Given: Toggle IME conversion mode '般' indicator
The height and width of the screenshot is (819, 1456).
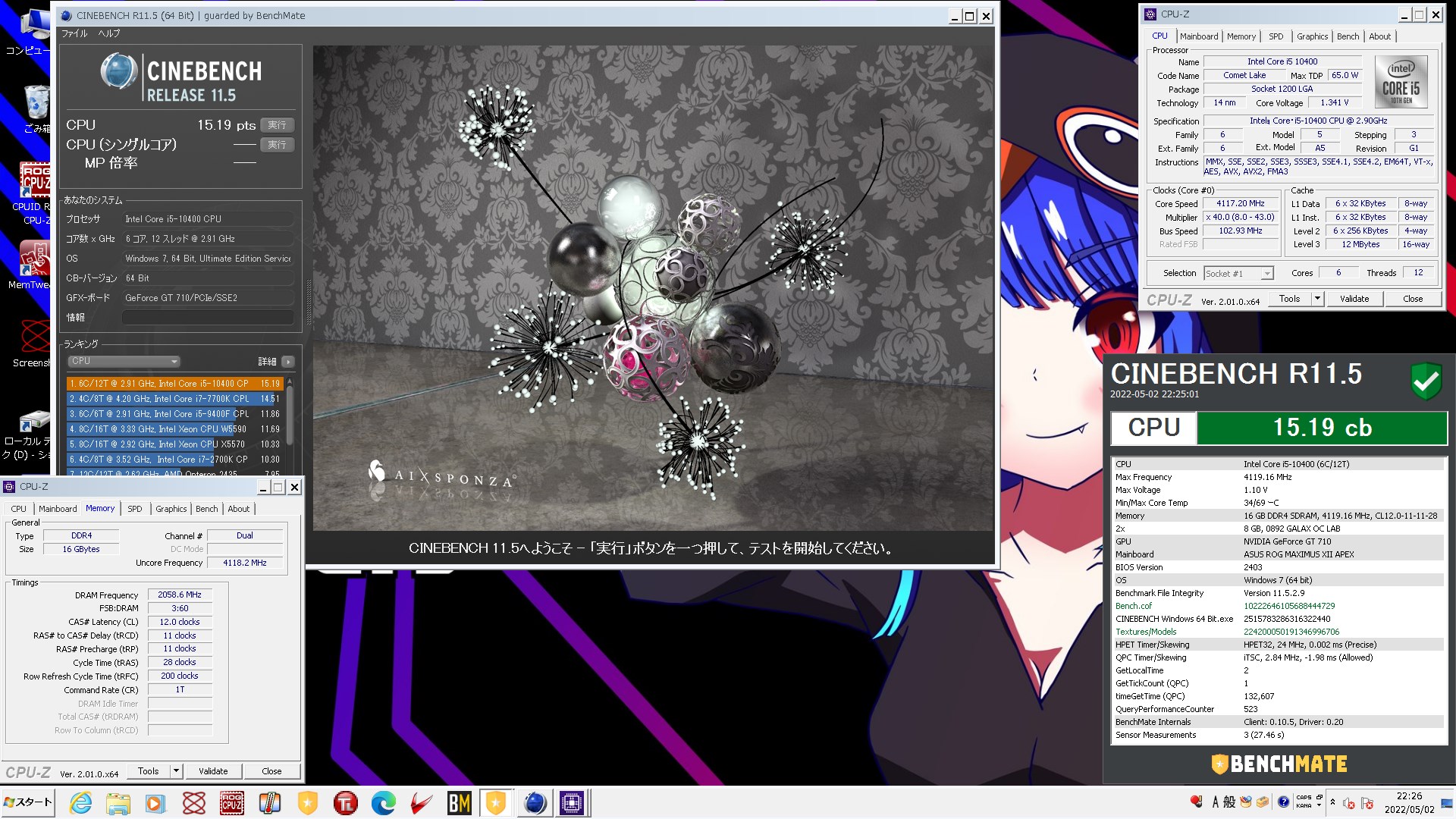Looking at the screenshot, I should pyautogui.click(x=1229, y=802).
